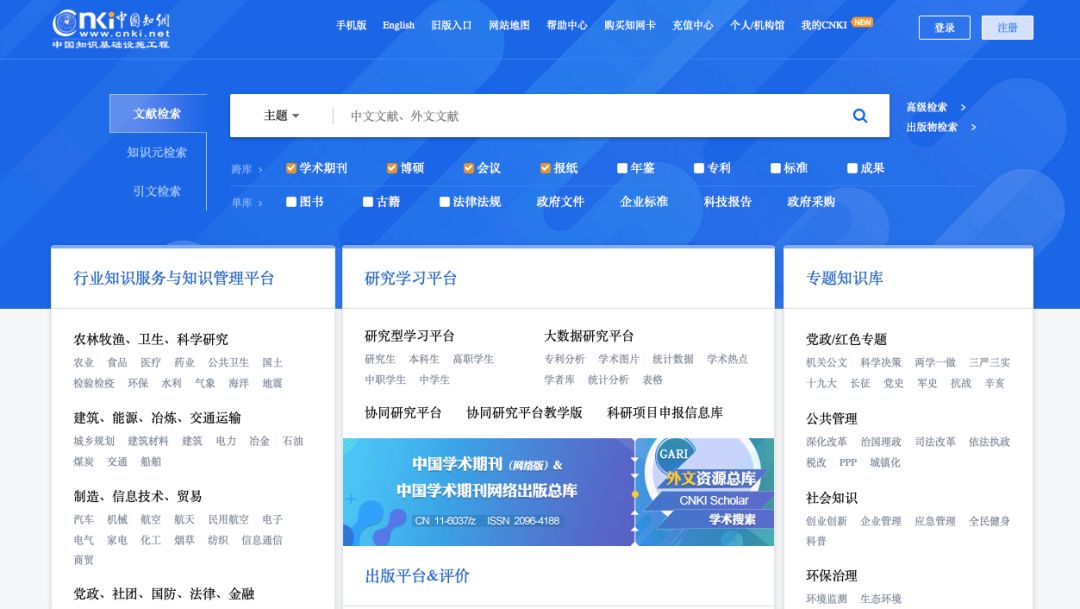Image resolution: width=1080 pixels, height=609 pixels.
Task: Click the 注册 button
Action: point(1006,27)
